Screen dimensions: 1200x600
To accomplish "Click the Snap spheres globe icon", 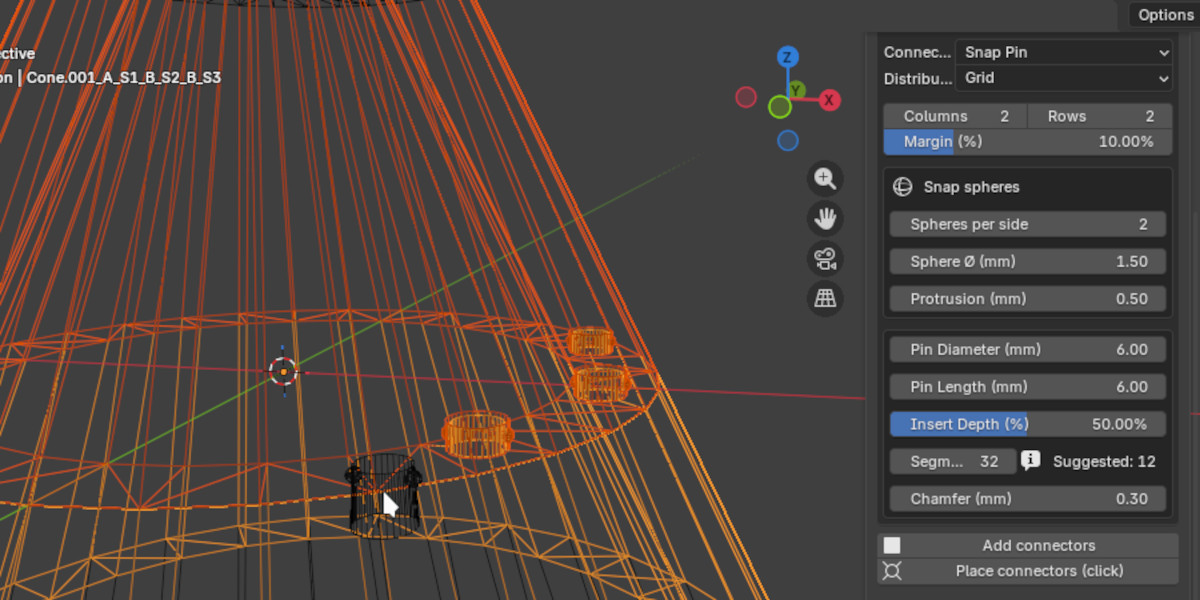I will 902,187.
